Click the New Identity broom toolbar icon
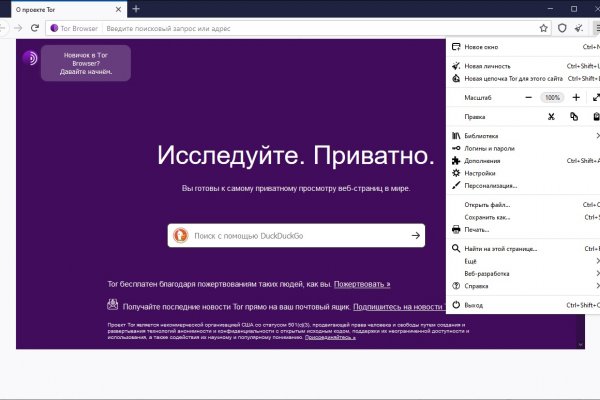The image size is (600, 400). point(578,28)
